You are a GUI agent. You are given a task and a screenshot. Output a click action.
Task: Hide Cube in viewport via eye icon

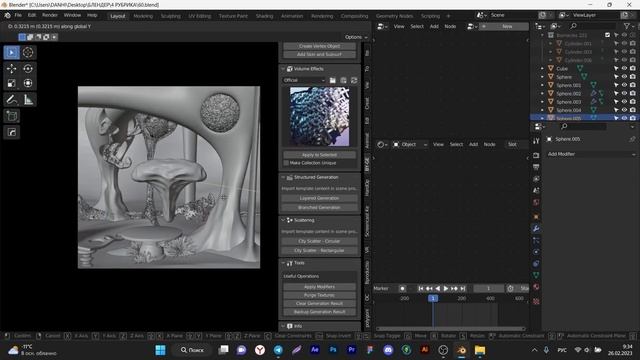(x=624, y=69)
